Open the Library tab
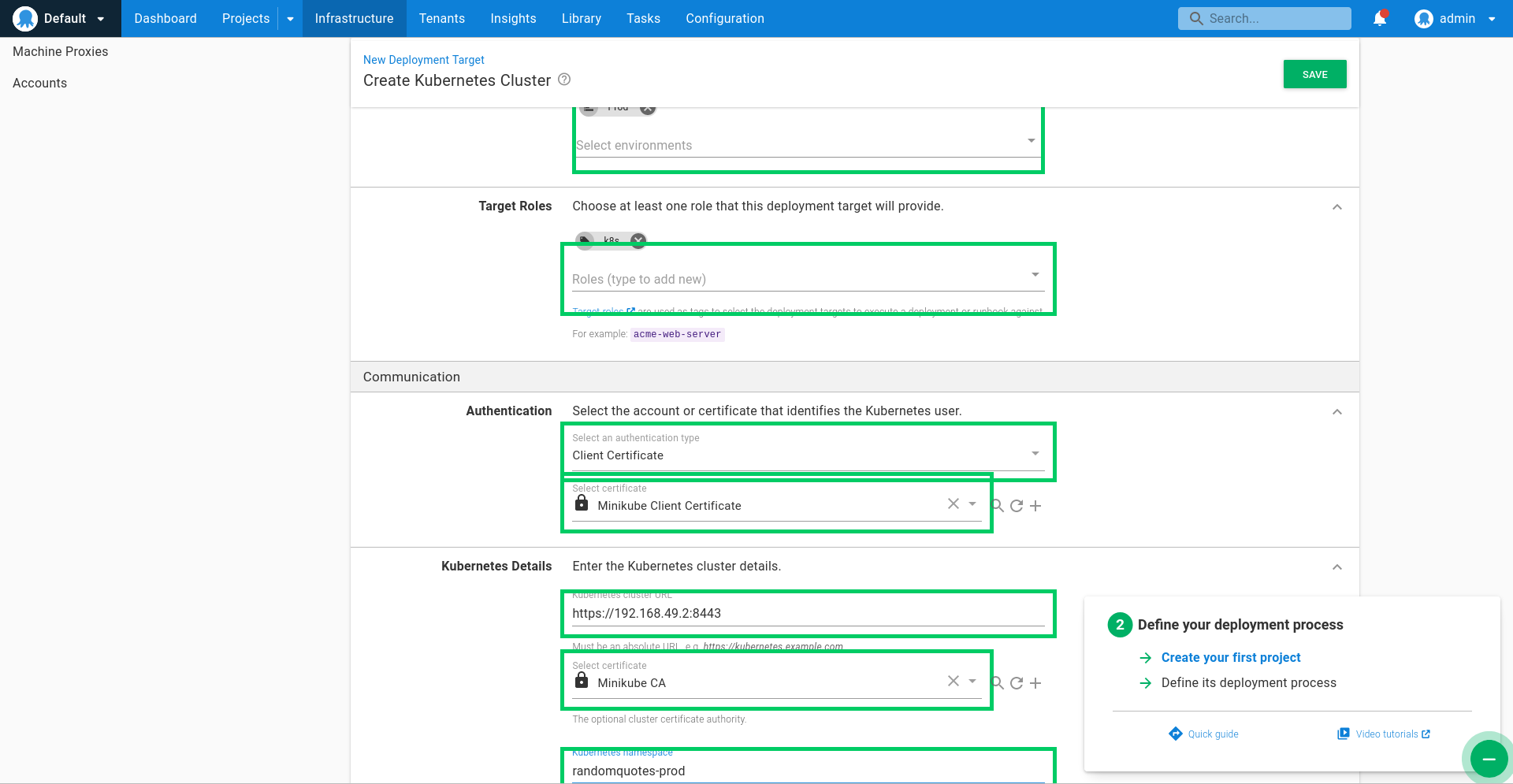1513x784 pixels. coord(582,18)
